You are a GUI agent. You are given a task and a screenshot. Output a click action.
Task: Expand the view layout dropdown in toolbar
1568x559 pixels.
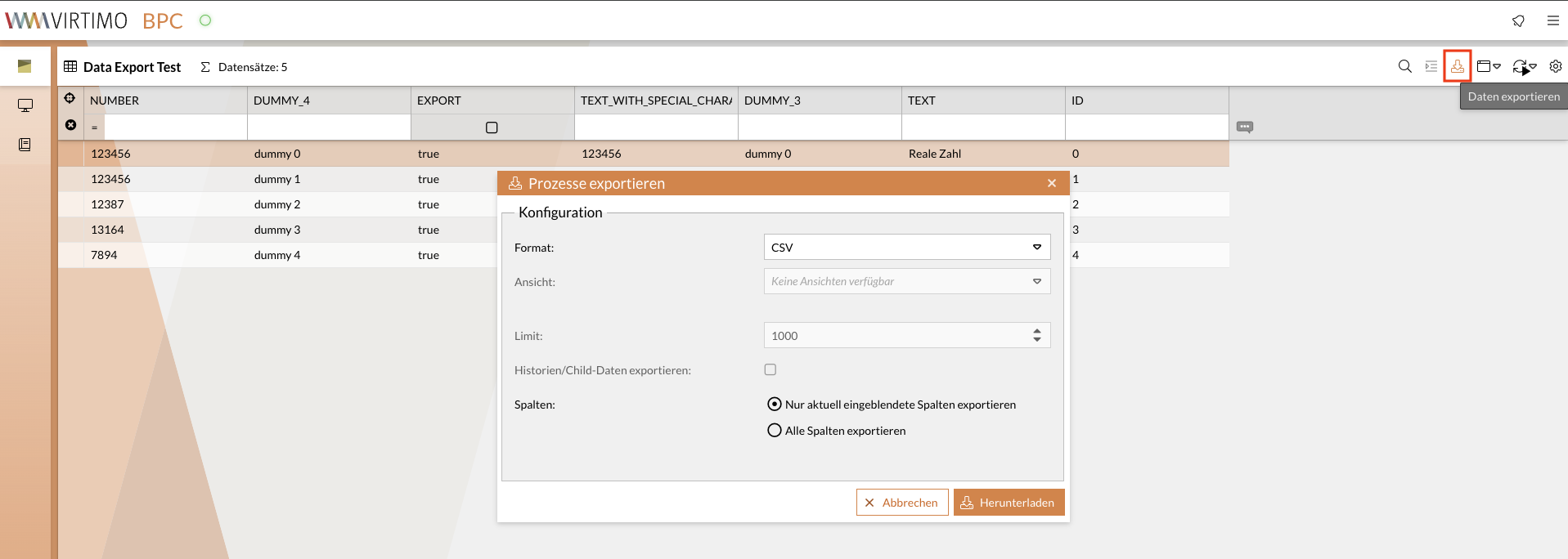pos(1488,66)
